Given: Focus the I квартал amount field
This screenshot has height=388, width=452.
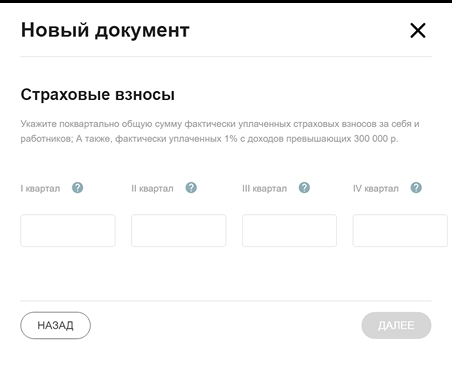Looking at the screenshot, I should click(x=68, y=231).
